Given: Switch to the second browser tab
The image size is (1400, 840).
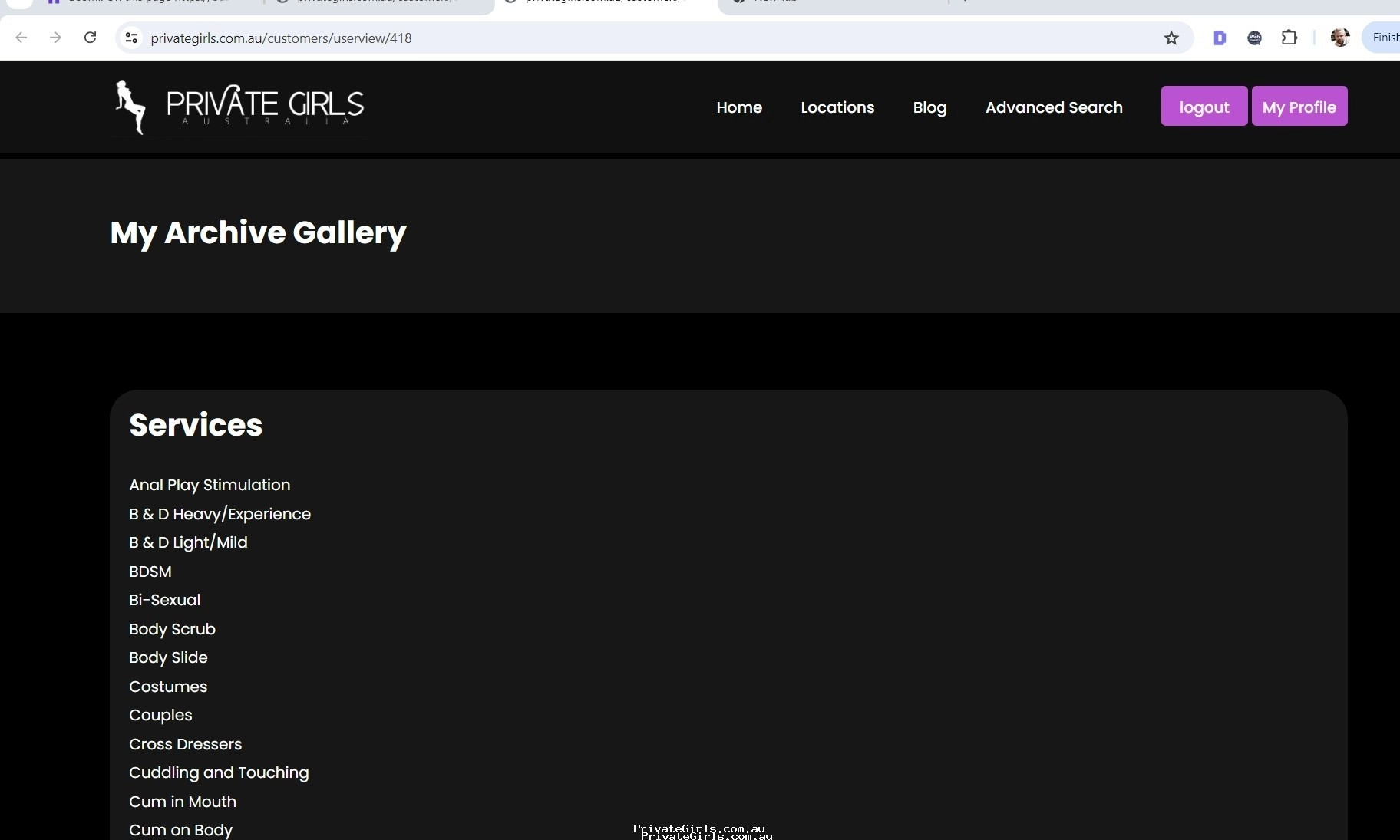Looking at the screenshot, I should click(376, 4).
